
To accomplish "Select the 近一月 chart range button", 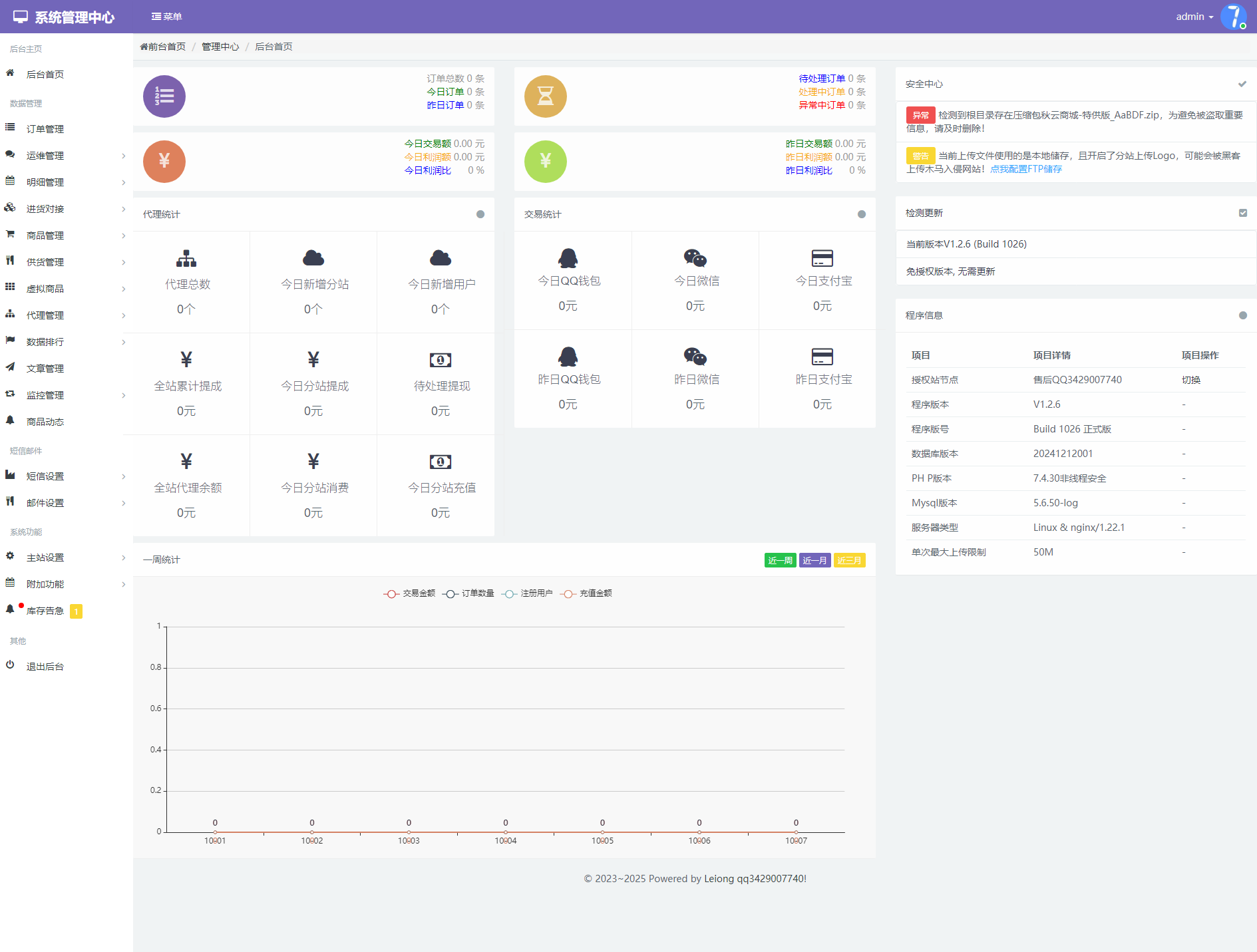I will click(814, 560).
